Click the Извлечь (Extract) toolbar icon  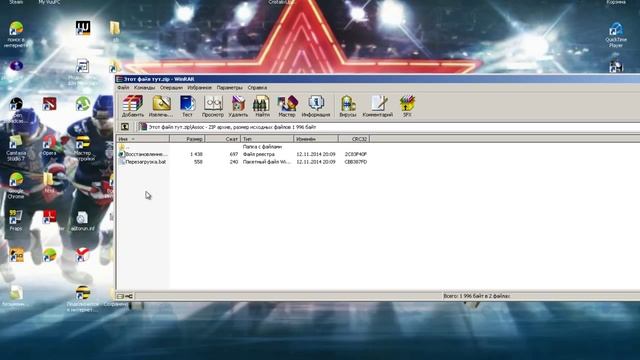coord(161,106)
